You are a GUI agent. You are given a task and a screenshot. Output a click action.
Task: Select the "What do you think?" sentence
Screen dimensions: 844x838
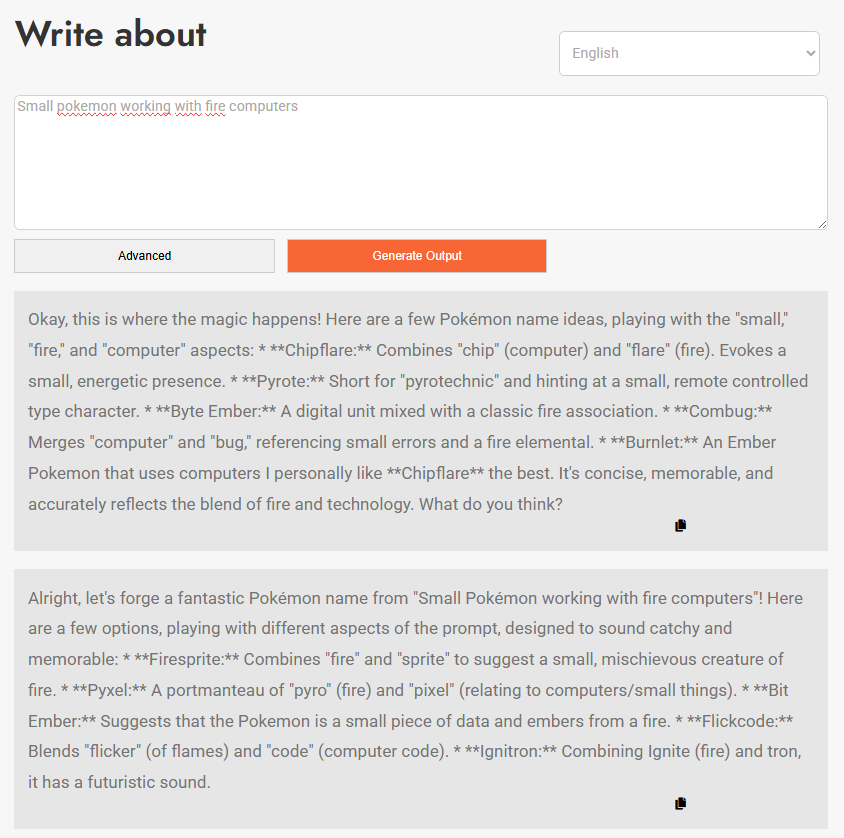490,504
